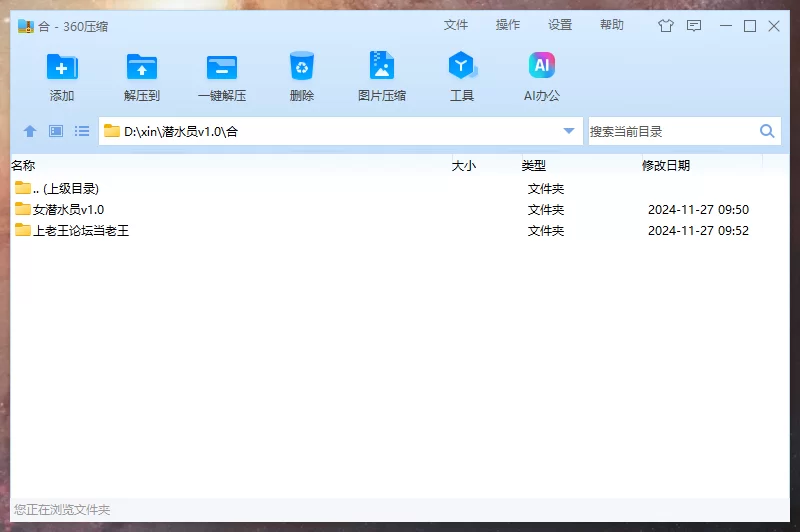This screenshot has height=532, width=800.
Task: Click the 搜索当前目录 search input field
Action: point(670,131)
